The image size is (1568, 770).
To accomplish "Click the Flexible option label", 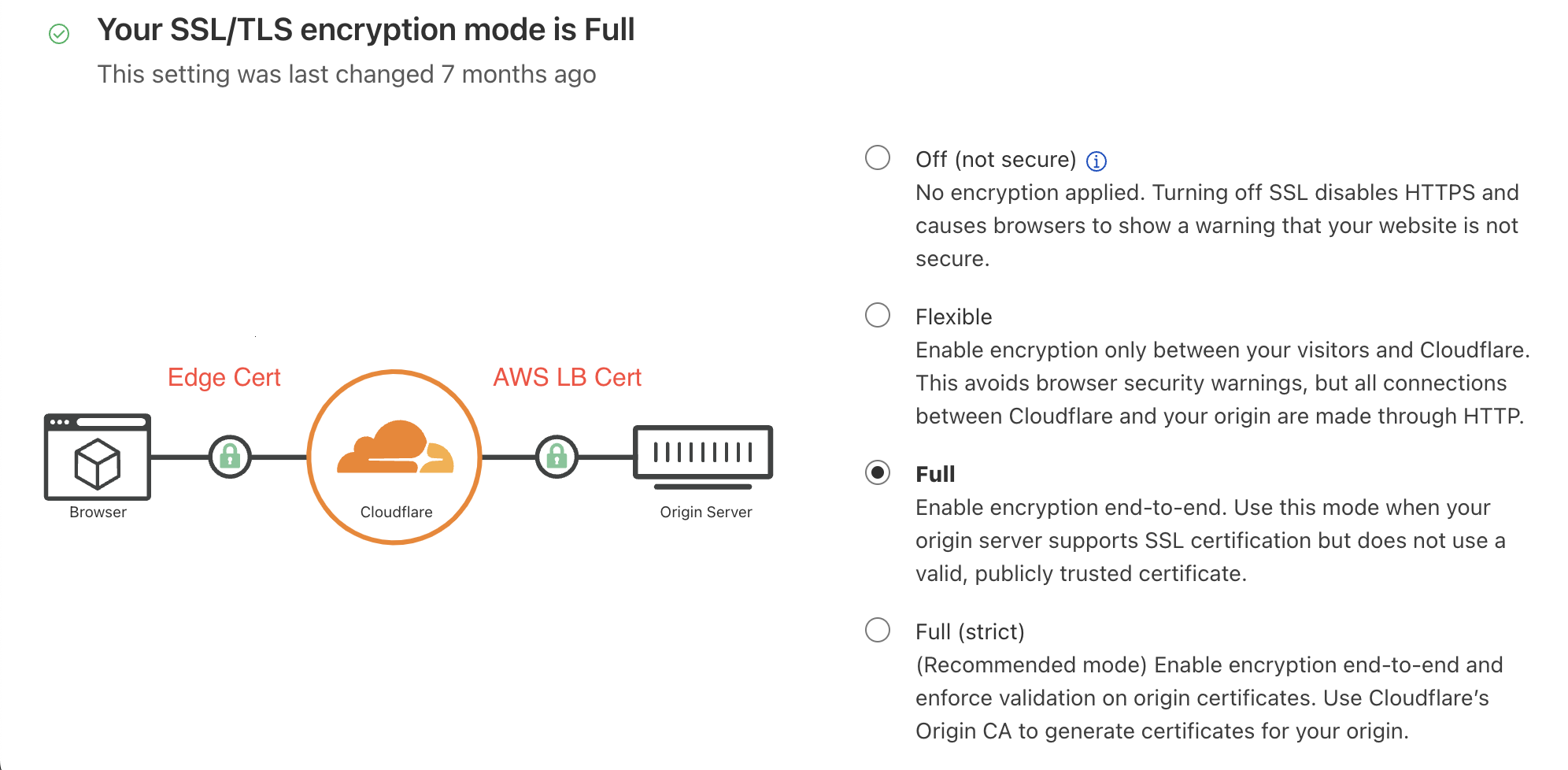I will 953,317.
